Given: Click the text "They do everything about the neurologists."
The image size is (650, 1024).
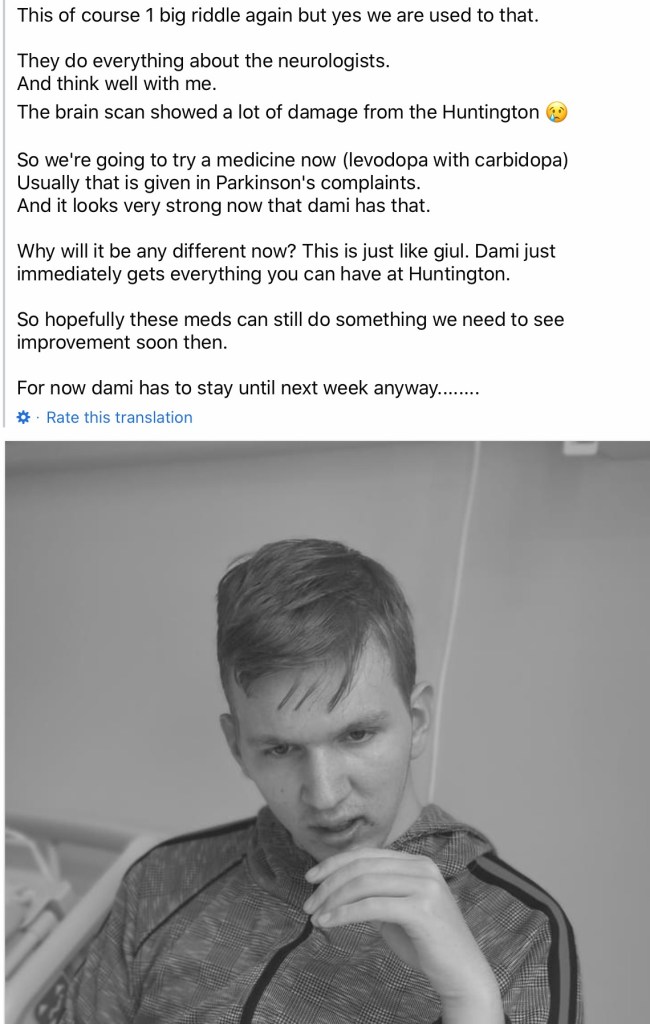Looking at the screenshot, I should click(x=203, y=61).
